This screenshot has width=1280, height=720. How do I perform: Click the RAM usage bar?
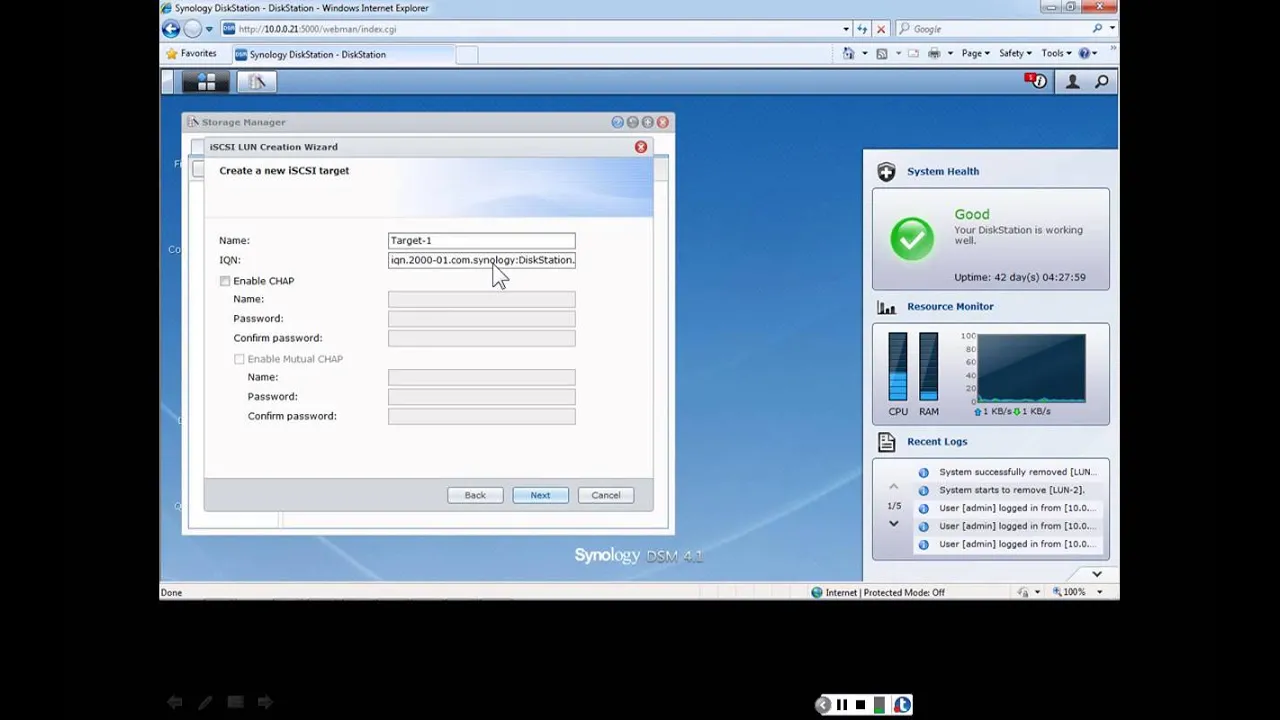[x=929, y=367]
